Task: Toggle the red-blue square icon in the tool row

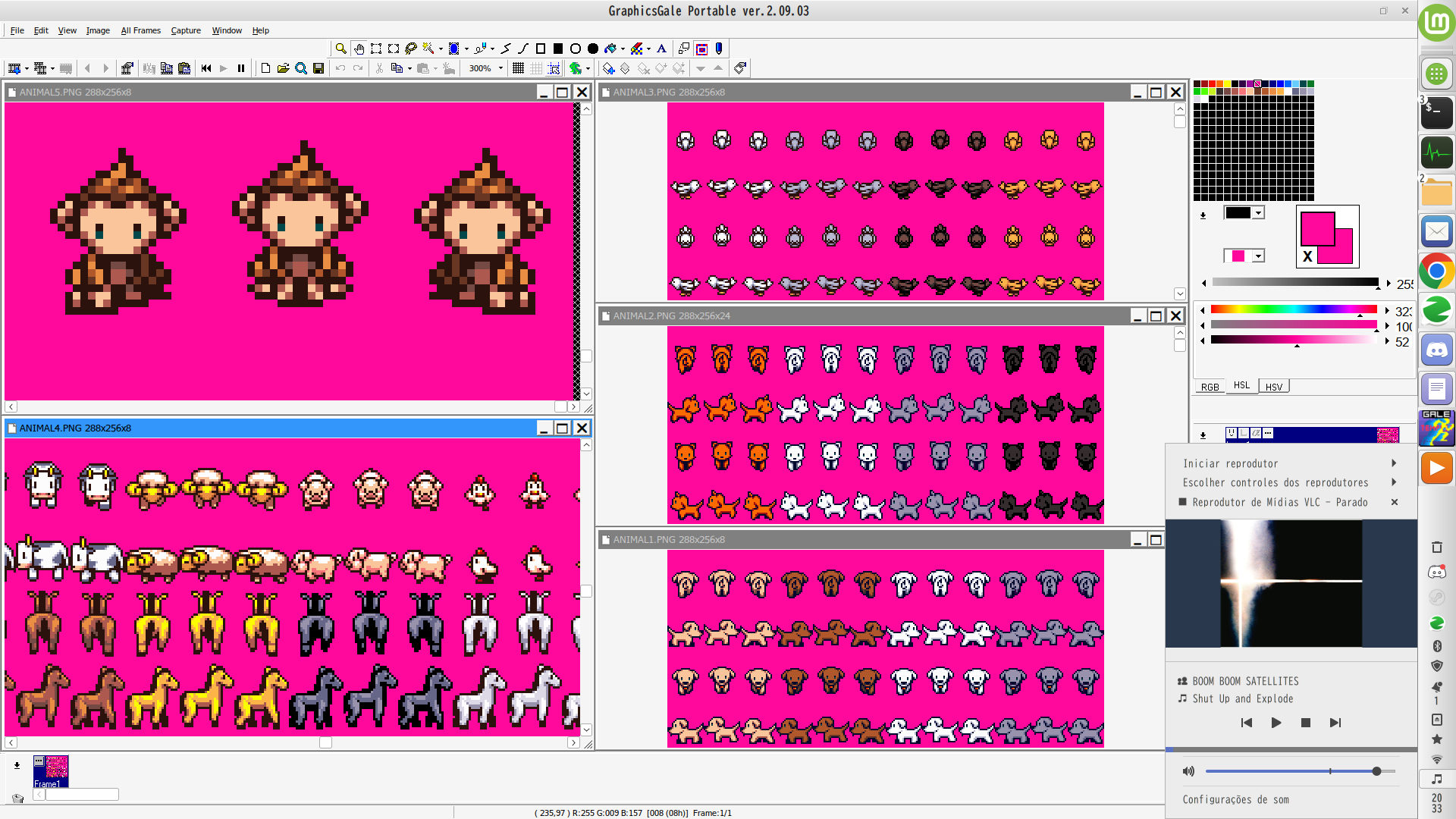Action: click(x=702, y=49)
